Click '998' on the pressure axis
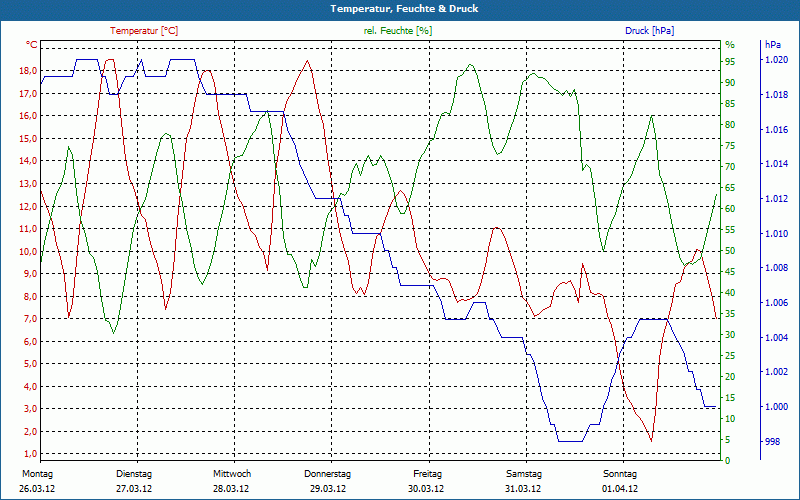Screen dimensions: 800x500 [772, 441]
